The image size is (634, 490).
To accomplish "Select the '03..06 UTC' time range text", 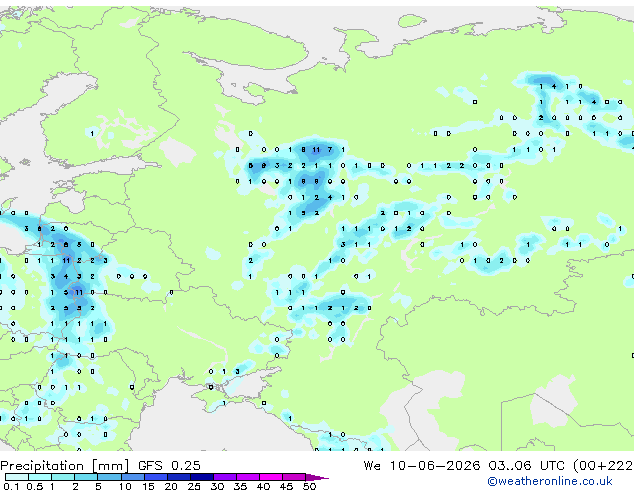I will point(526,465).
